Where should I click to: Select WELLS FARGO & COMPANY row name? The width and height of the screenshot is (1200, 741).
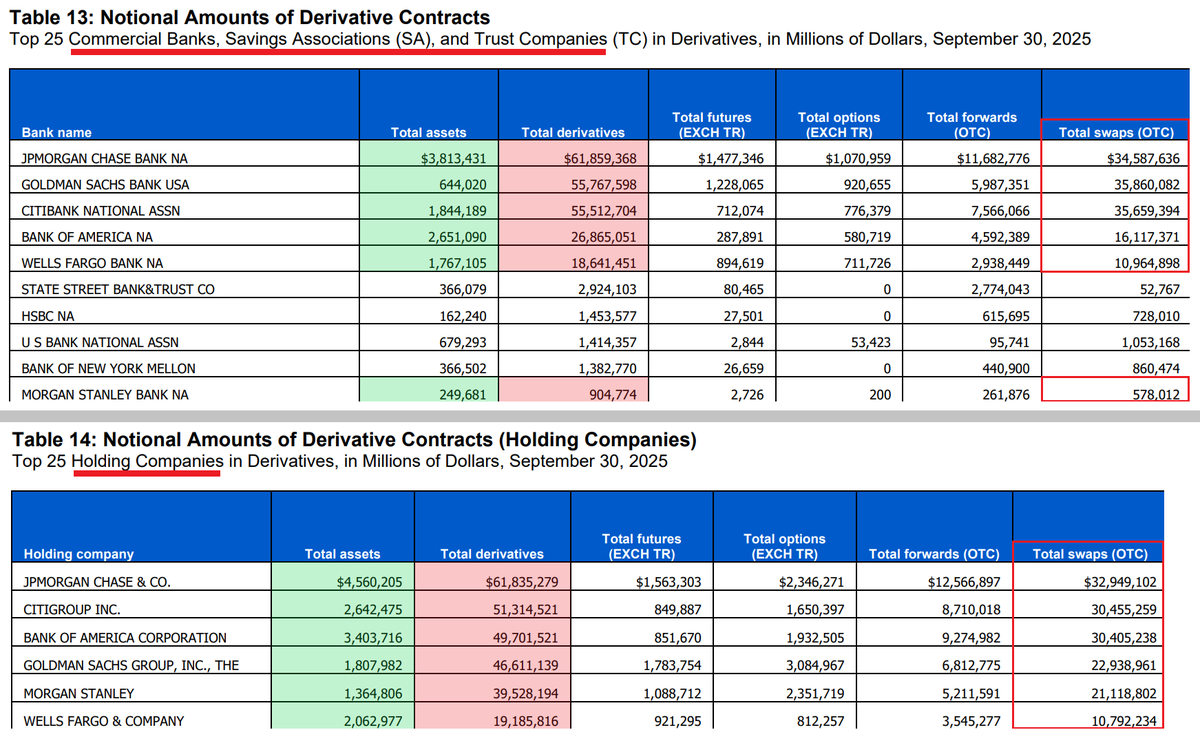pyautogui.click(x=103, y=721)
